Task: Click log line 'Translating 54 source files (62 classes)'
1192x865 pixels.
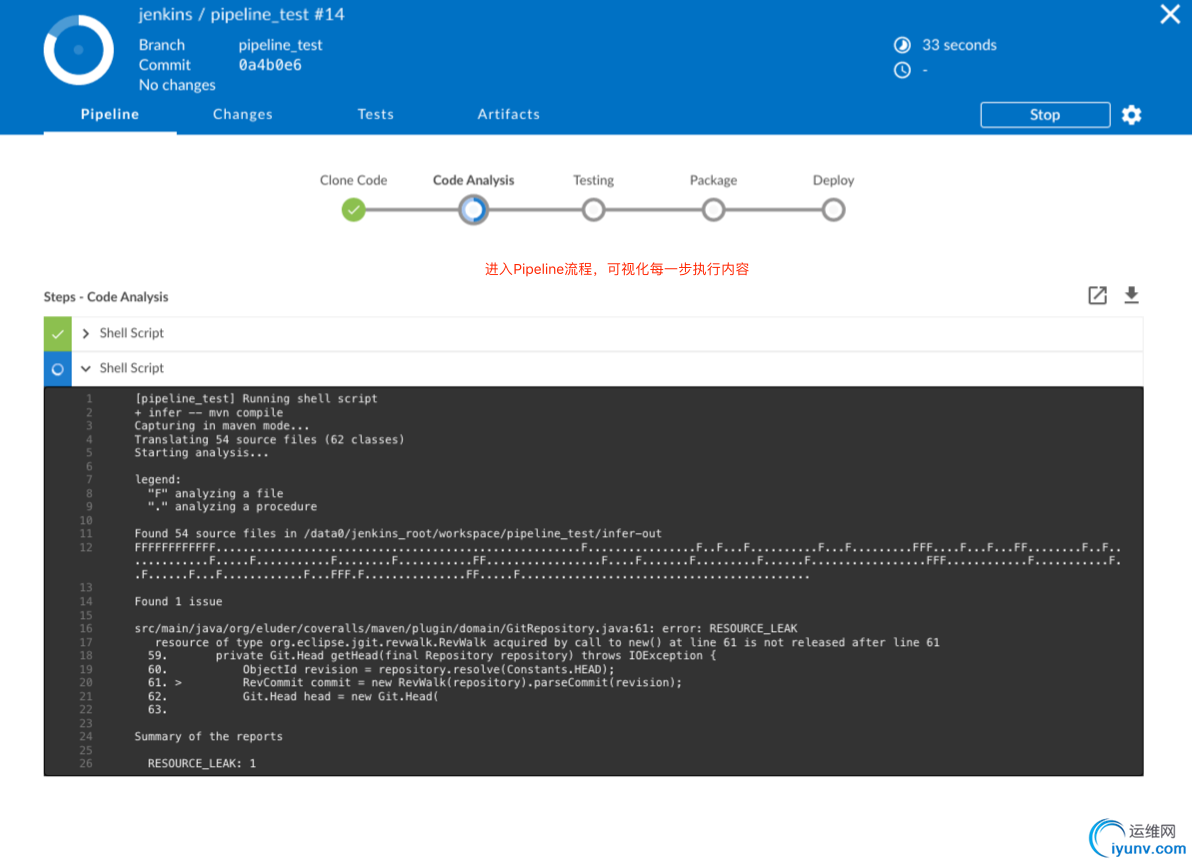Action: 269,439
